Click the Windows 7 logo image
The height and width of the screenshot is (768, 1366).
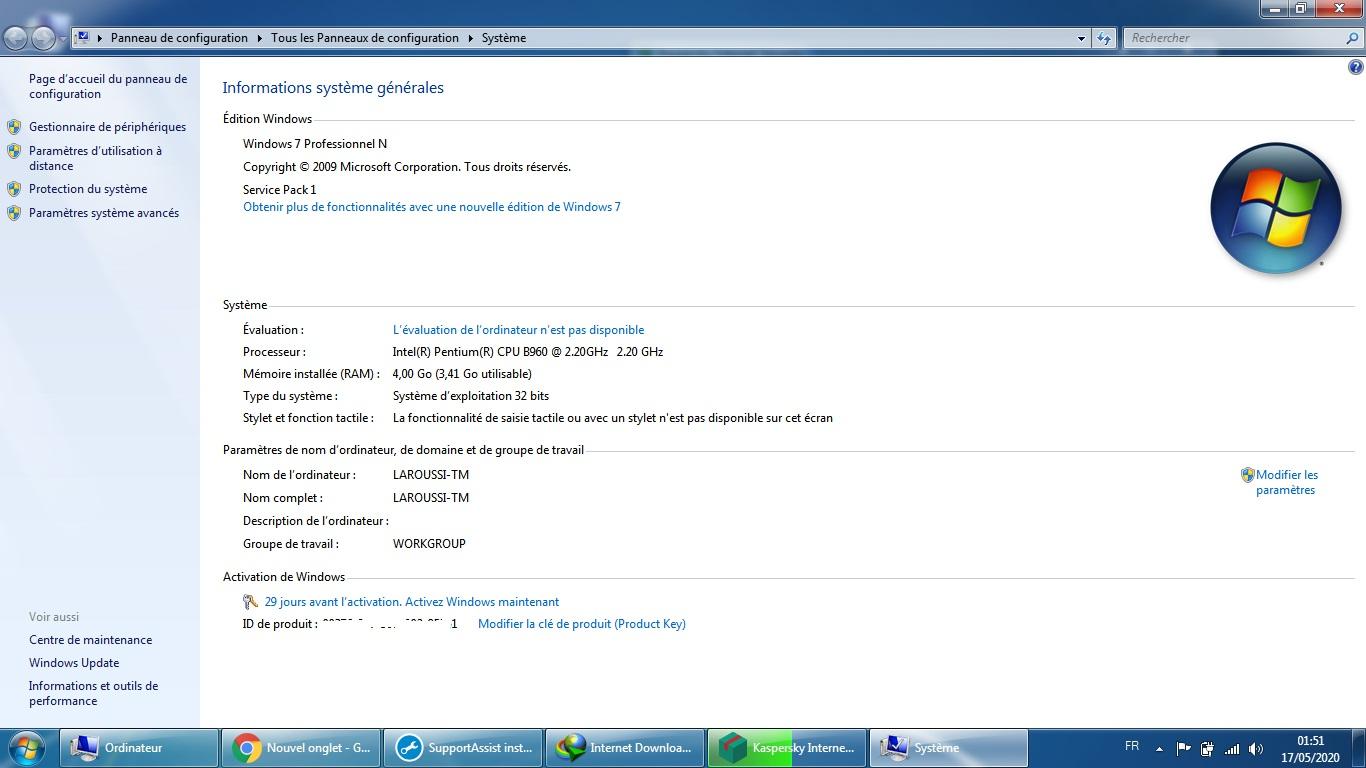tap(1276, 208)
